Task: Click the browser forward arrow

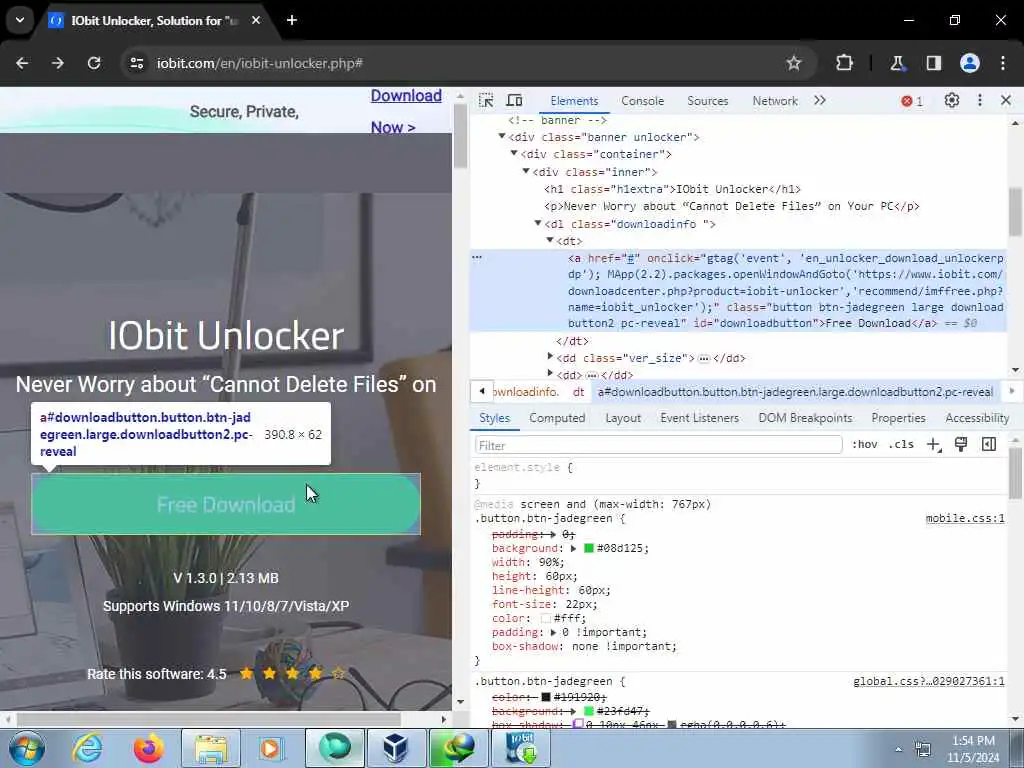Action: [58, 63]
